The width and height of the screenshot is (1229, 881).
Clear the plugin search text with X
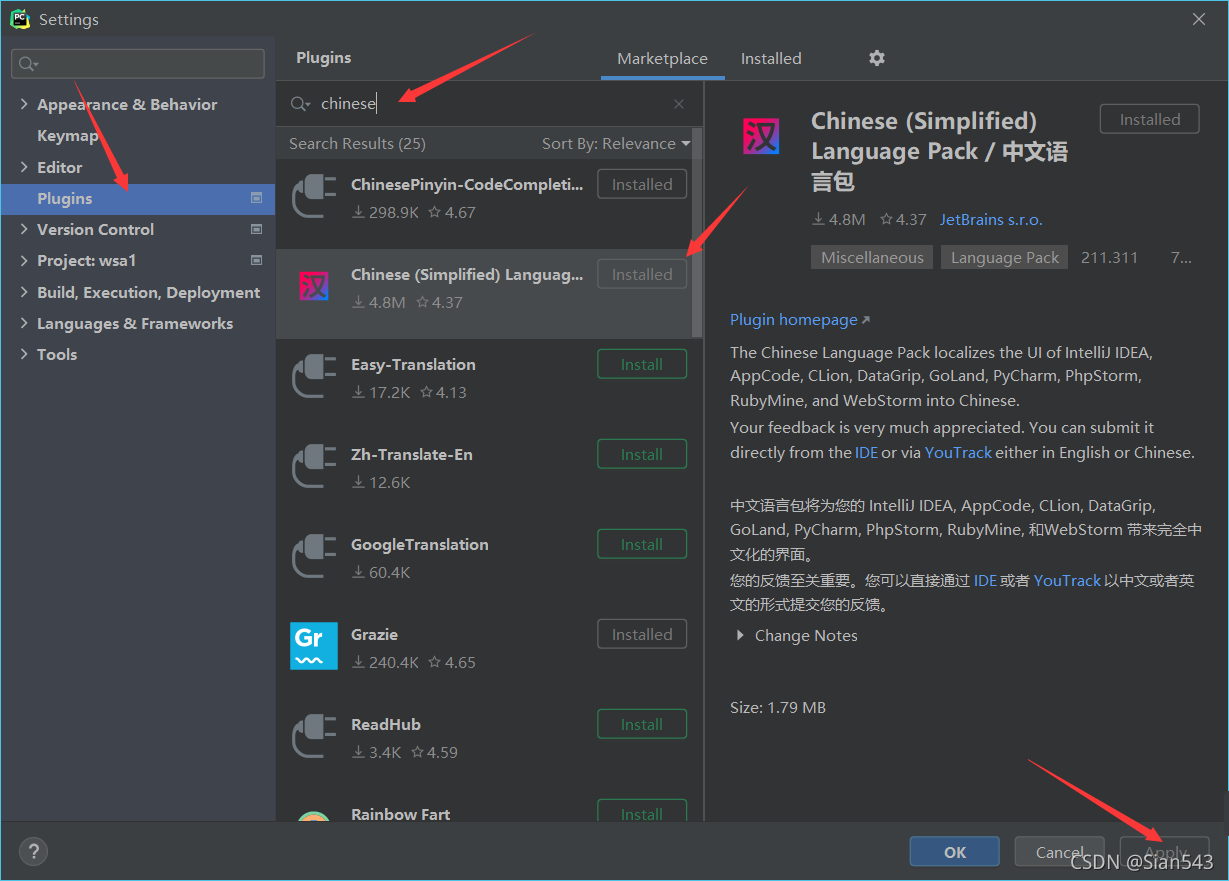(x=679, y=104)
